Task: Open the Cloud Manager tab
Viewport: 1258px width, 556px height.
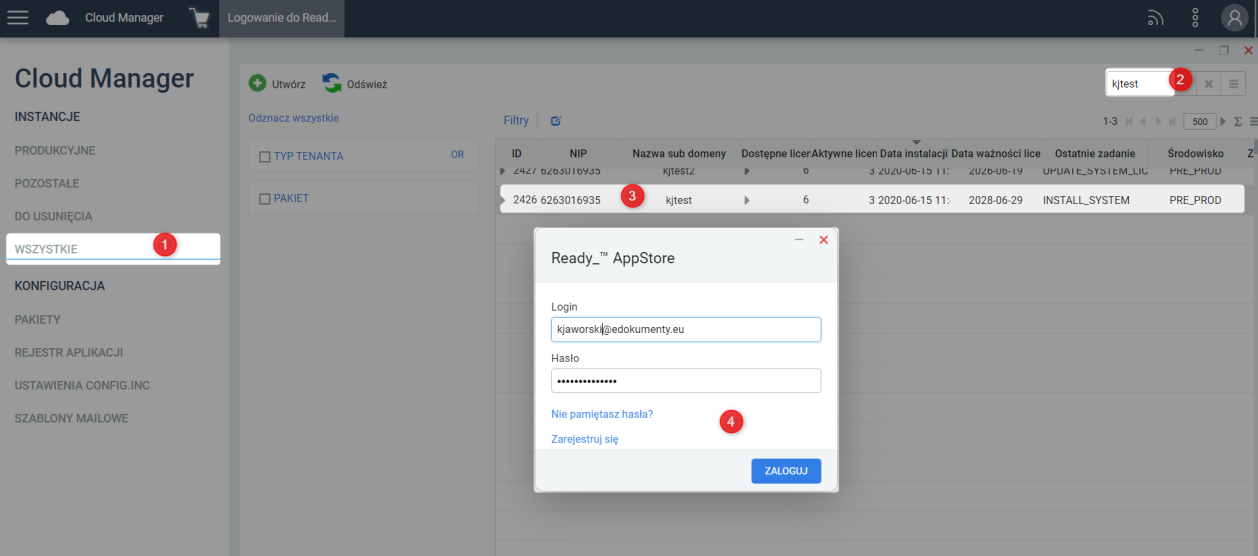Action: click(124, 18)
